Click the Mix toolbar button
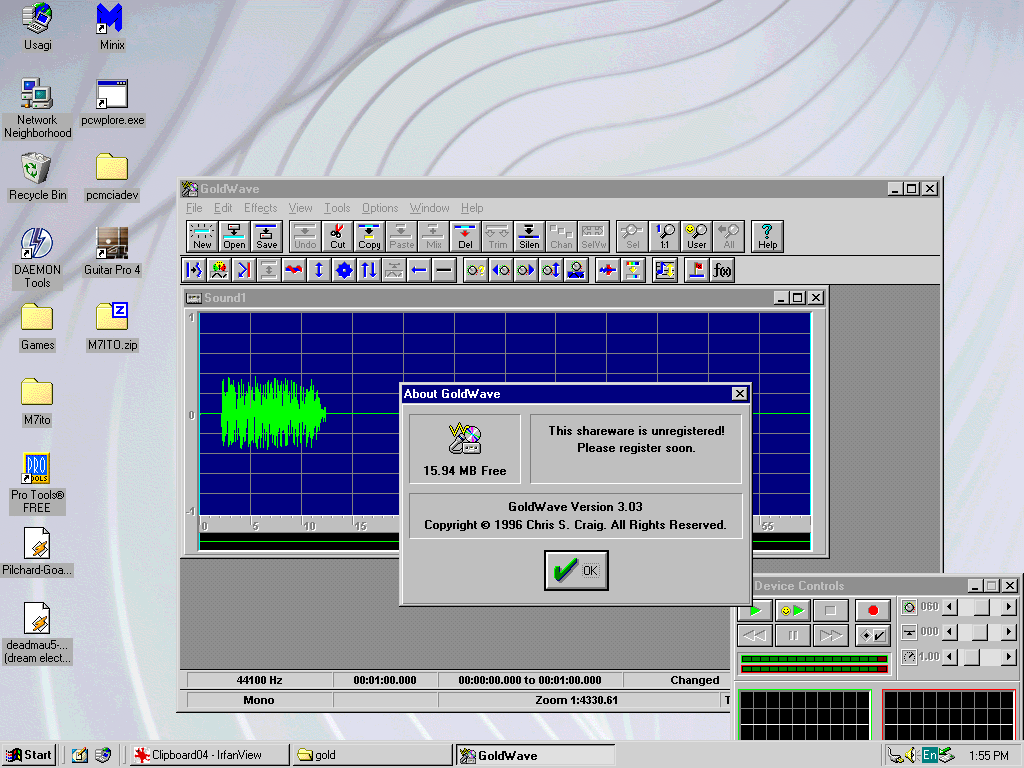 (x=433, y=236)
